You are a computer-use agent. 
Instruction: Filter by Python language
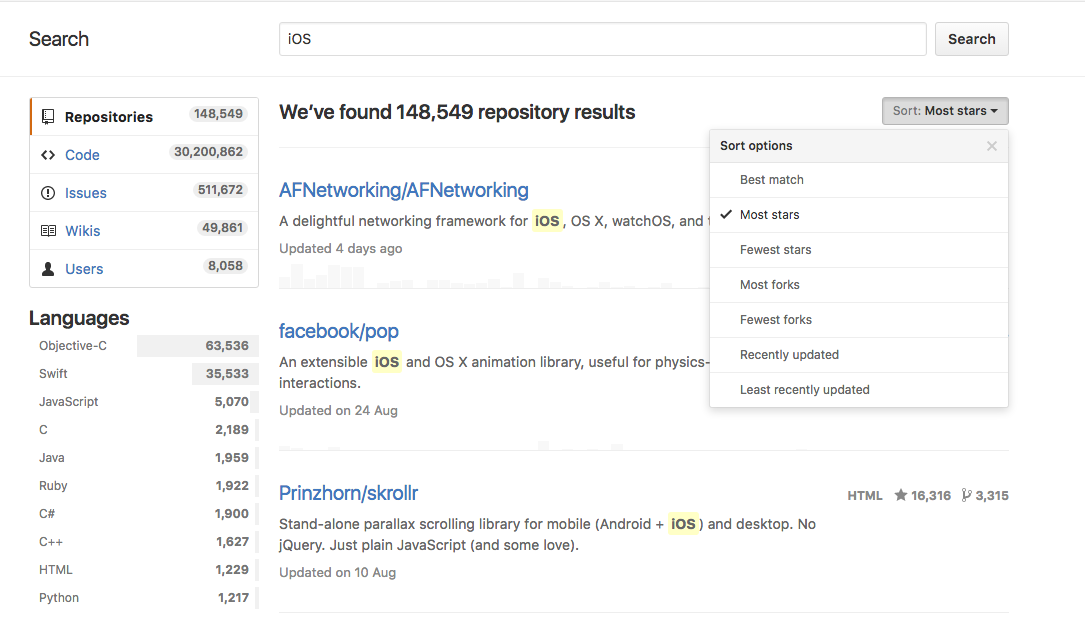(x=144, y=598)
